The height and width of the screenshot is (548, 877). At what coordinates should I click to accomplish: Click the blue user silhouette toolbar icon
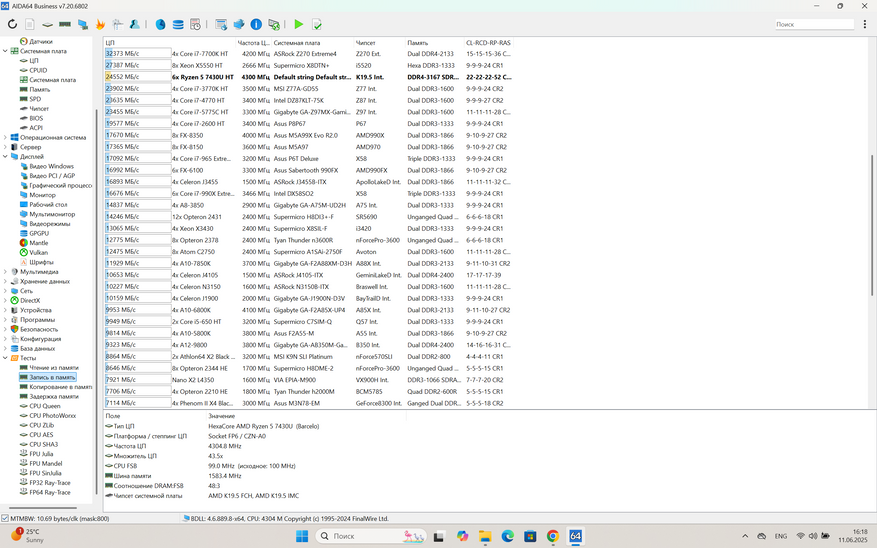(x=135, y=24)
